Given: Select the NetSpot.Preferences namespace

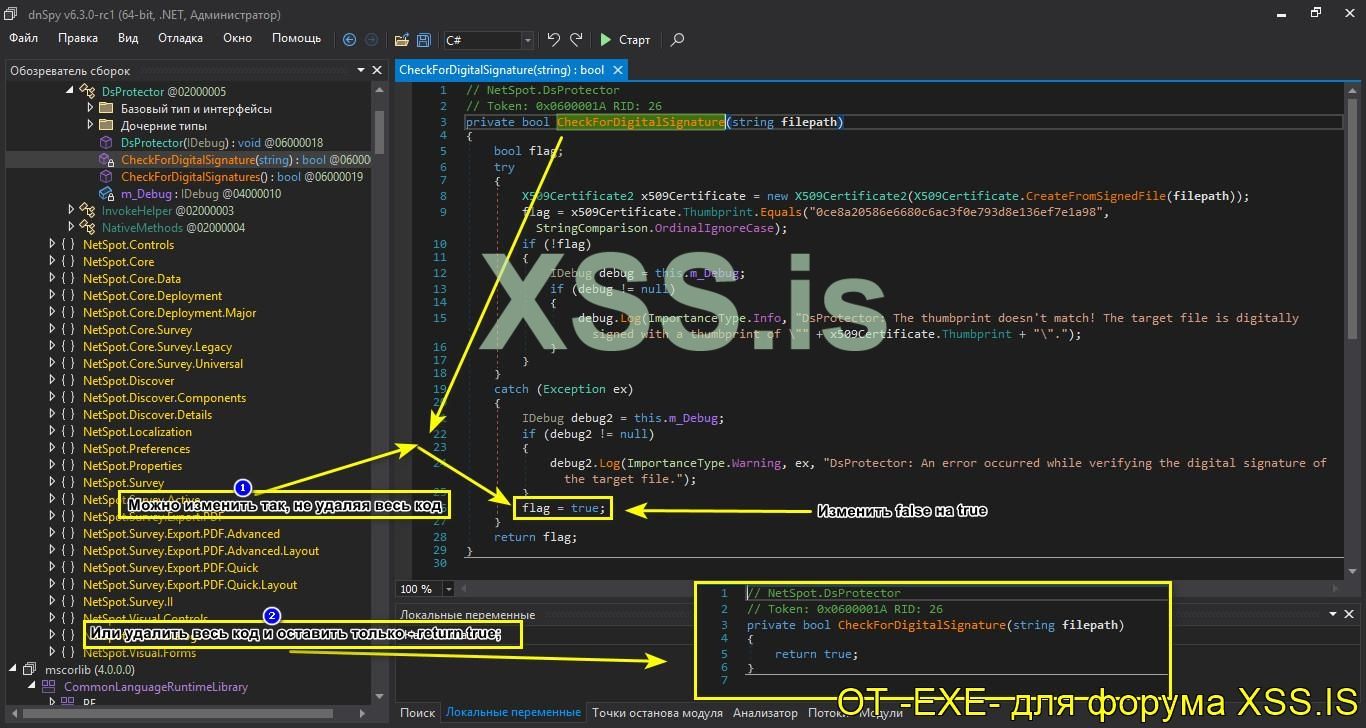Looking at the screenshot, I should point(136,449).
